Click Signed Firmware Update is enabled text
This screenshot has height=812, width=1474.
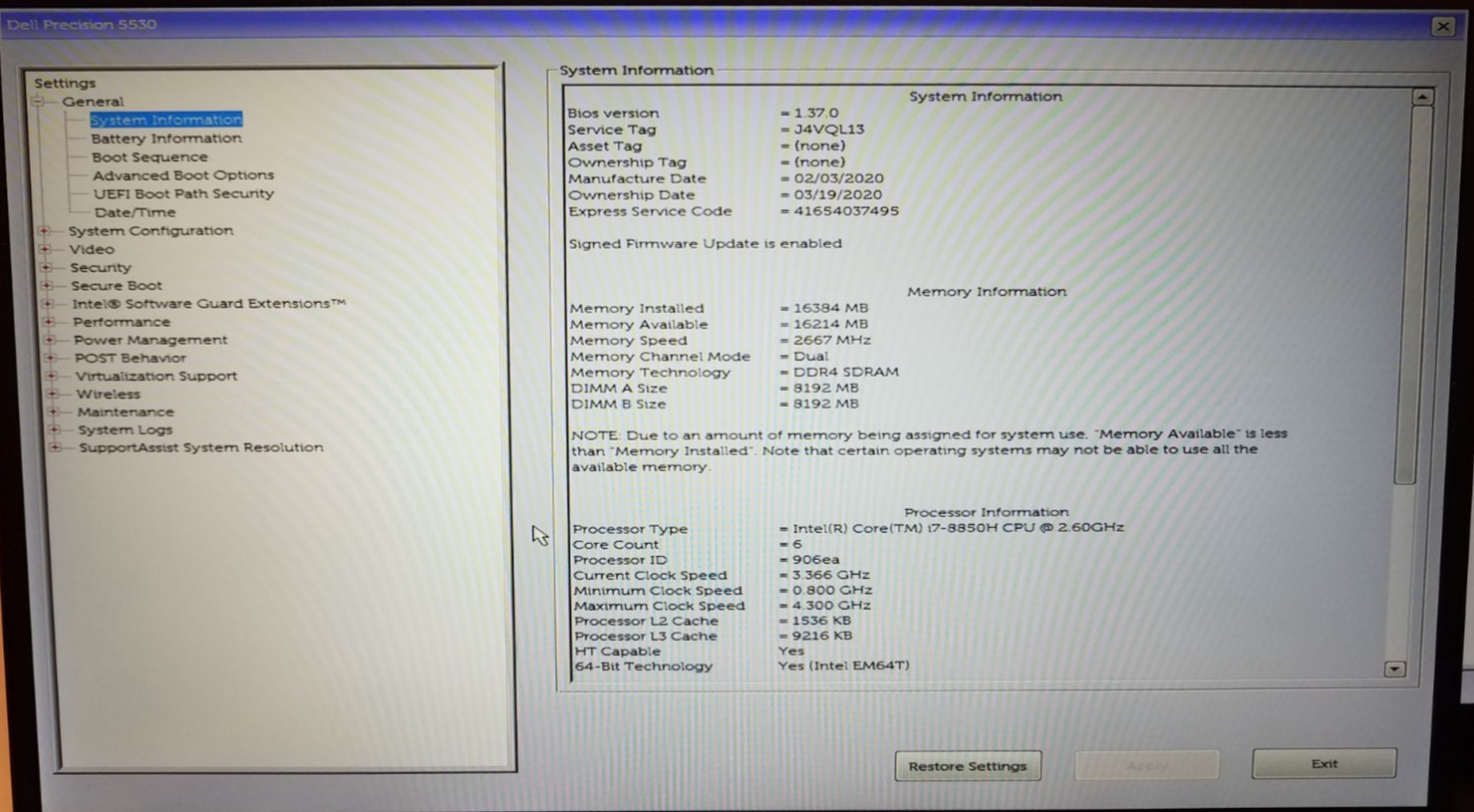(x=705, y=243)
